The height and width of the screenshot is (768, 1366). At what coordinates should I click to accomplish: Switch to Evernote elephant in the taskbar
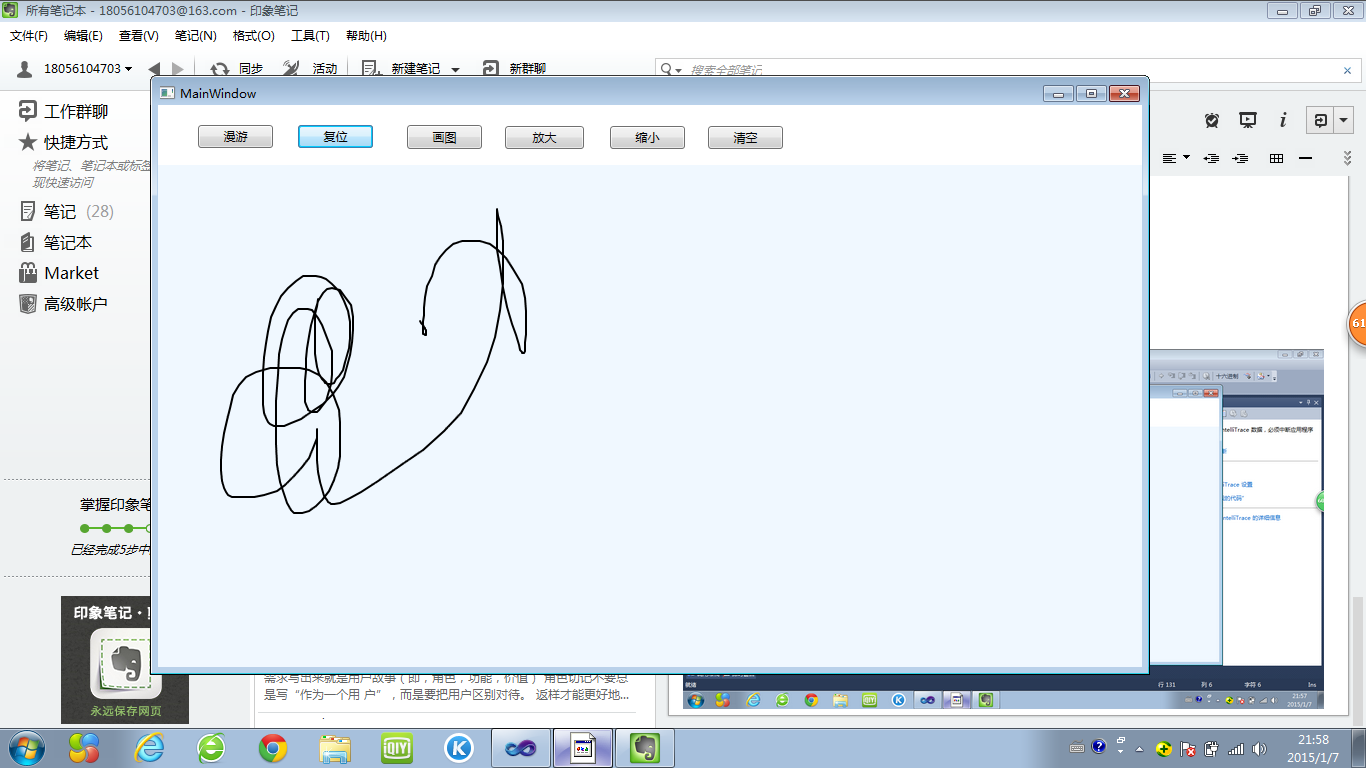pyautogui.click(x=645, y=747)
